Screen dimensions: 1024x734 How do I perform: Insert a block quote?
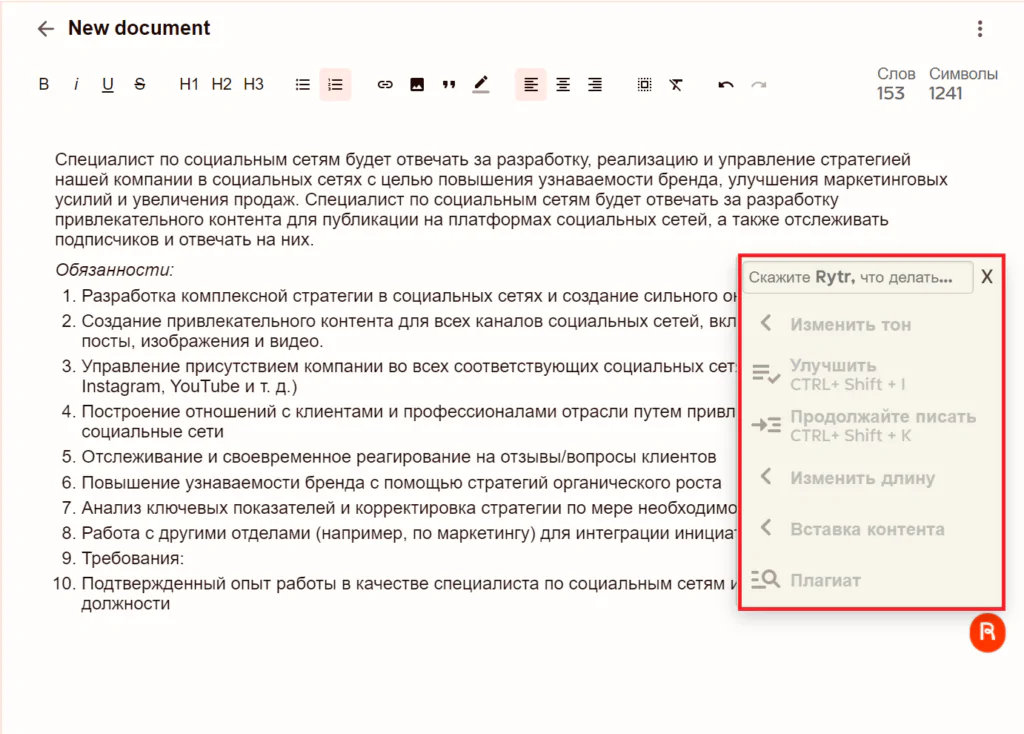coord(449,84)
